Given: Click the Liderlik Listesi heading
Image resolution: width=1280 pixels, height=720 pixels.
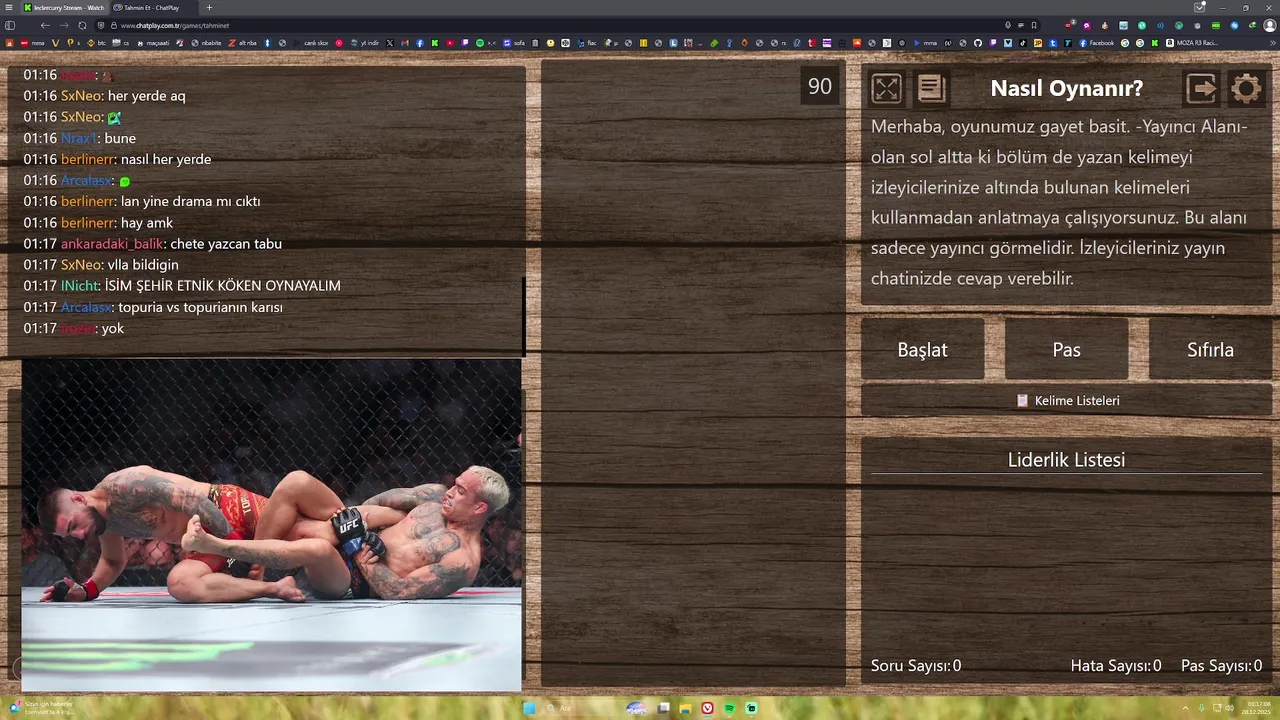Looking at the screenshot, I should (1066, 460).
